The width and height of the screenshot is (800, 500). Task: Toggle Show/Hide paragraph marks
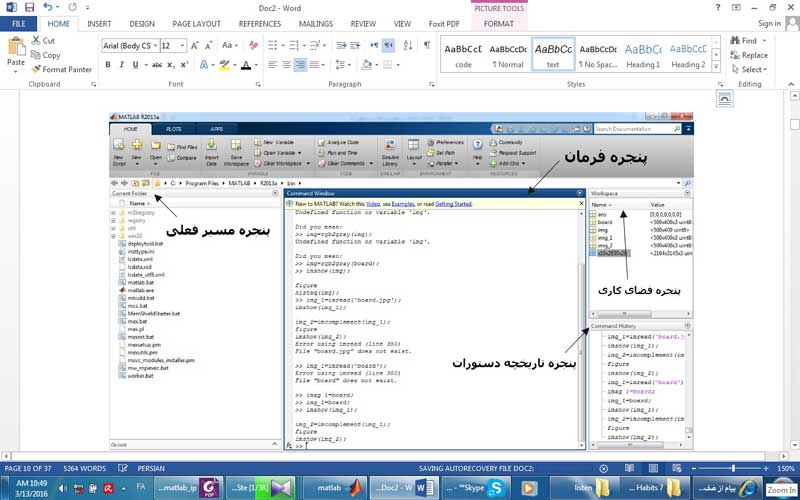[427, 45]
